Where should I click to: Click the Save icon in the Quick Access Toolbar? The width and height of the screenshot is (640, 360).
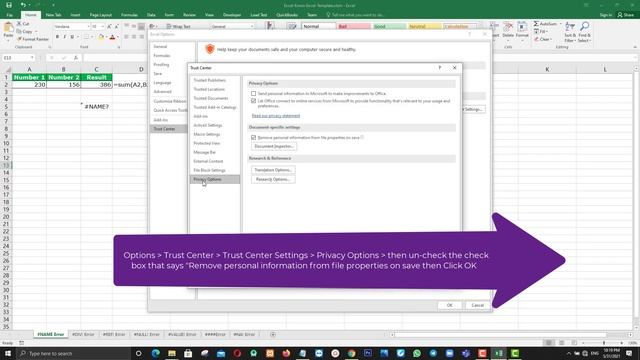click(9, 5)
